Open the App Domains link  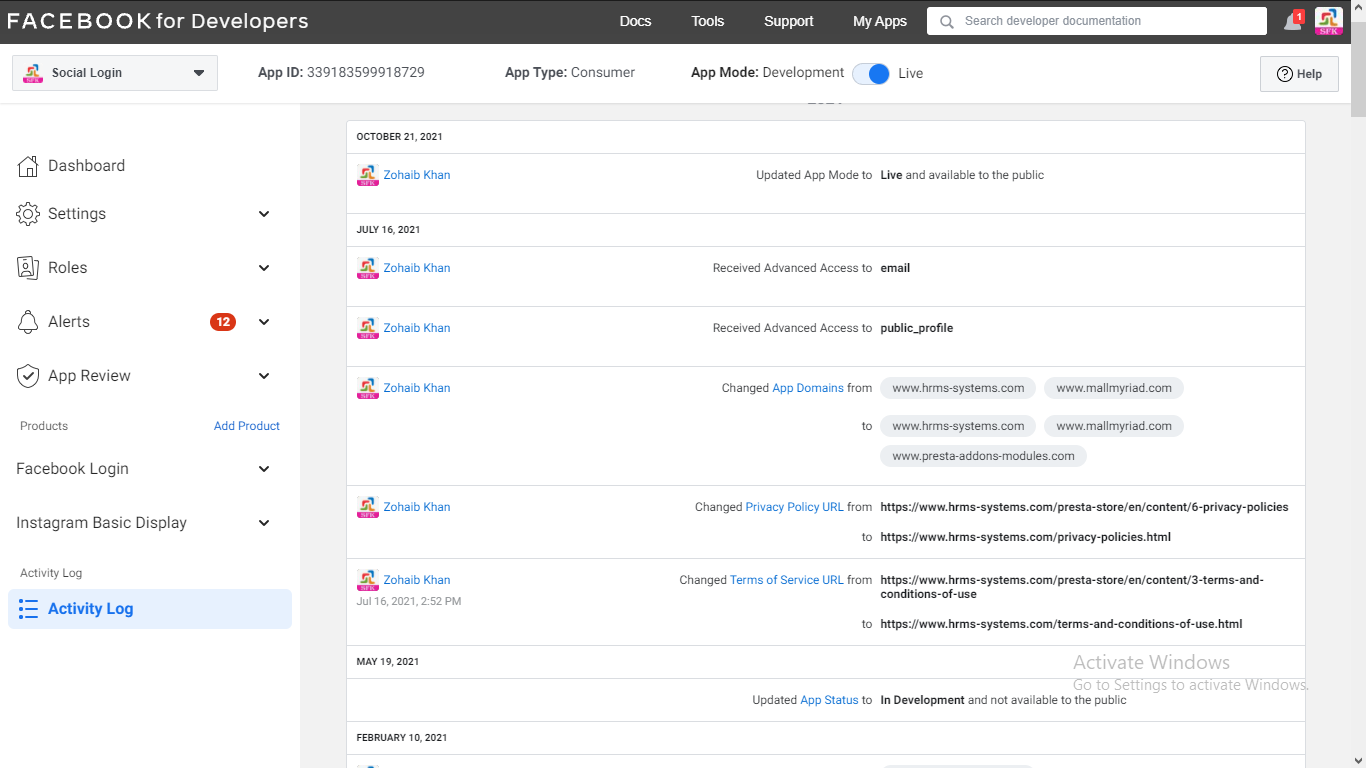[x=808, y=388]
